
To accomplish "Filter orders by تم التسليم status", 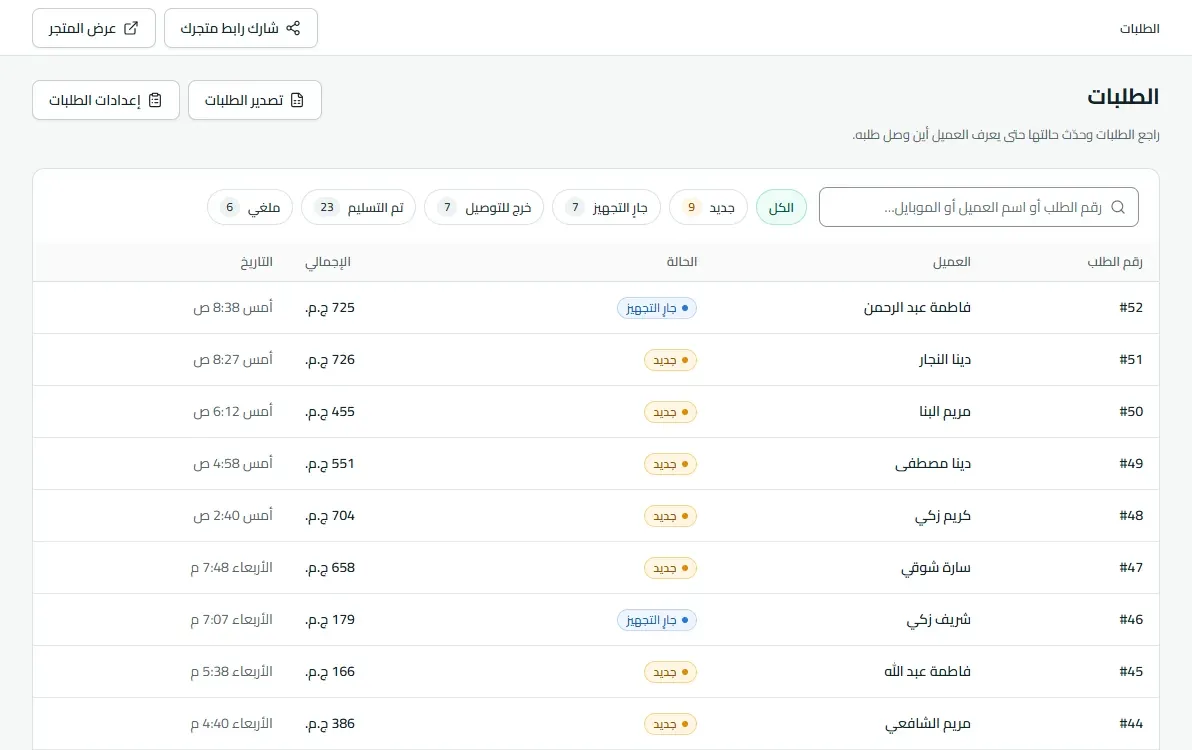I will tap(358, 207).
